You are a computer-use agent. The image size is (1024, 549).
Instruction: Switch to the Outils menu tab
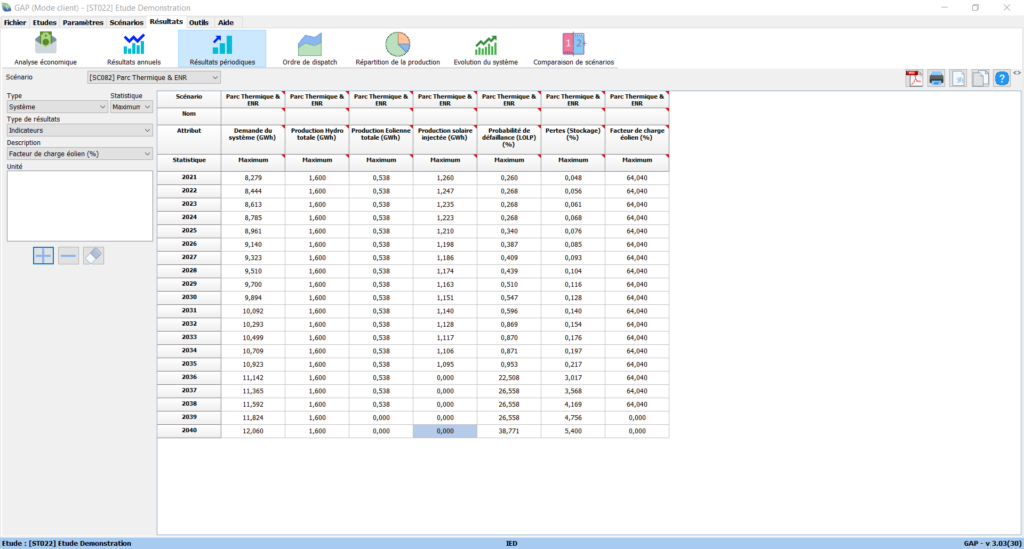tap(199, 22)
